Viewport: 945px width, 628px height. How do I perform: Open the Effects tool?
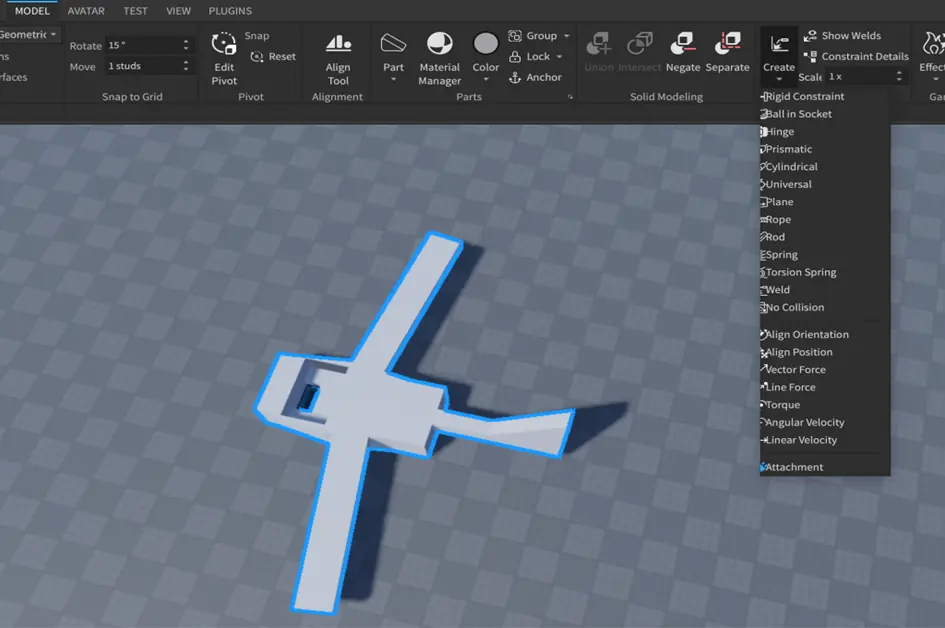pos(933,52)
